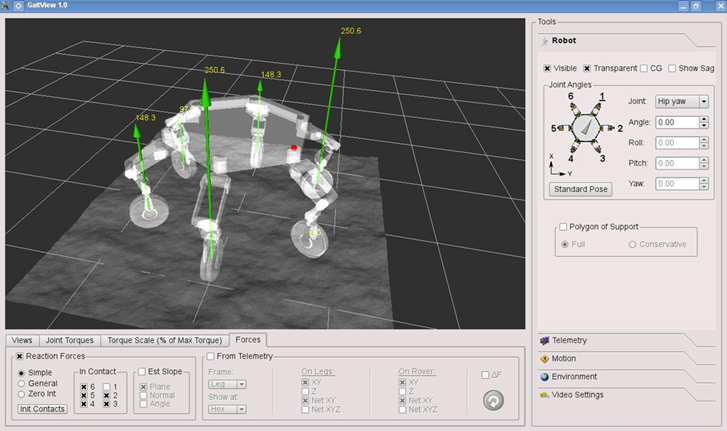Screen dimensions: 727x431
Task: Click the Telemetry panel icon
Action: click(545, 341)
